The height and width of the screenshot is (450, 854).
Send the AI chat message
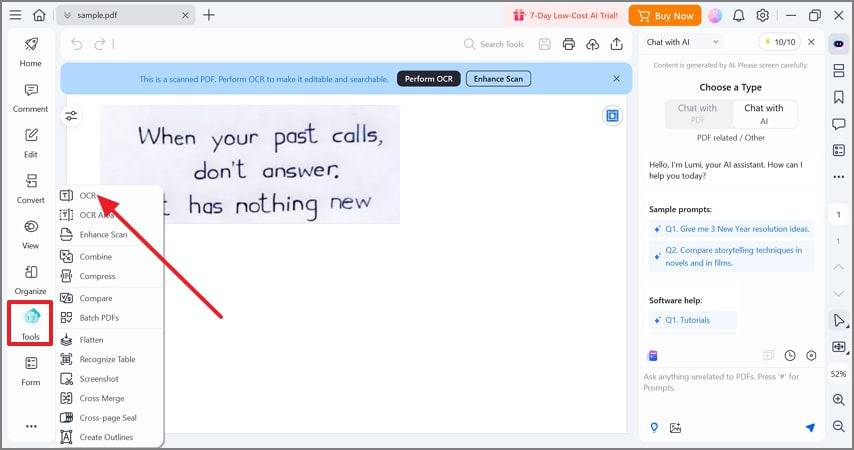coord(810,428)
